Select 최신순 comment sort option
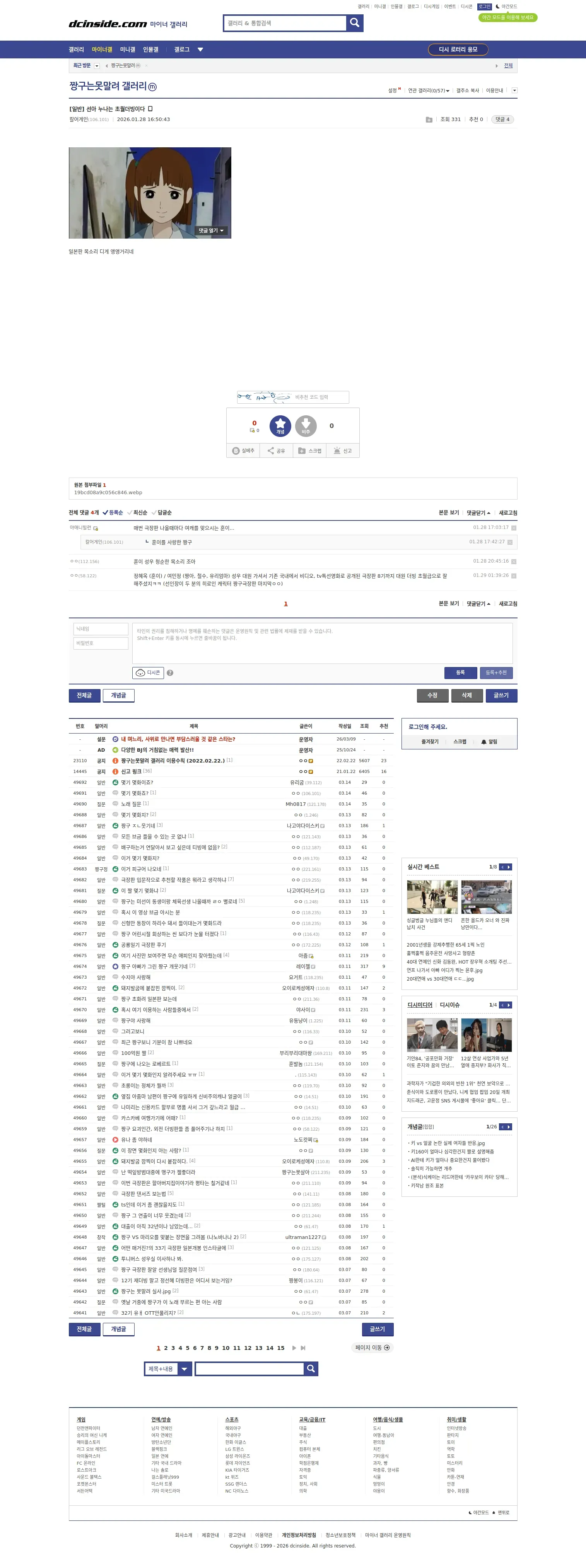 tap(137, 512)
